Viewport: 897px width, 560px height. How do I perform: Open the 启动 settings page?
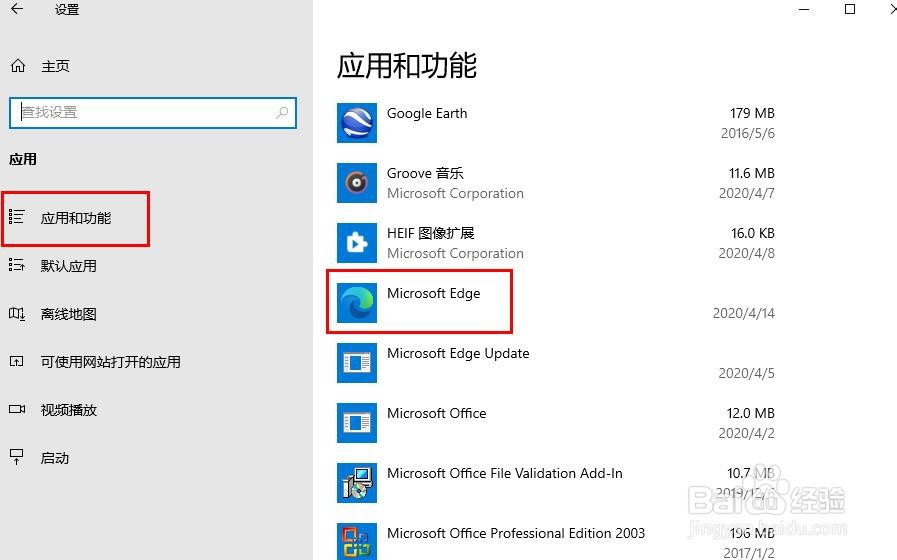pos(54,458)
